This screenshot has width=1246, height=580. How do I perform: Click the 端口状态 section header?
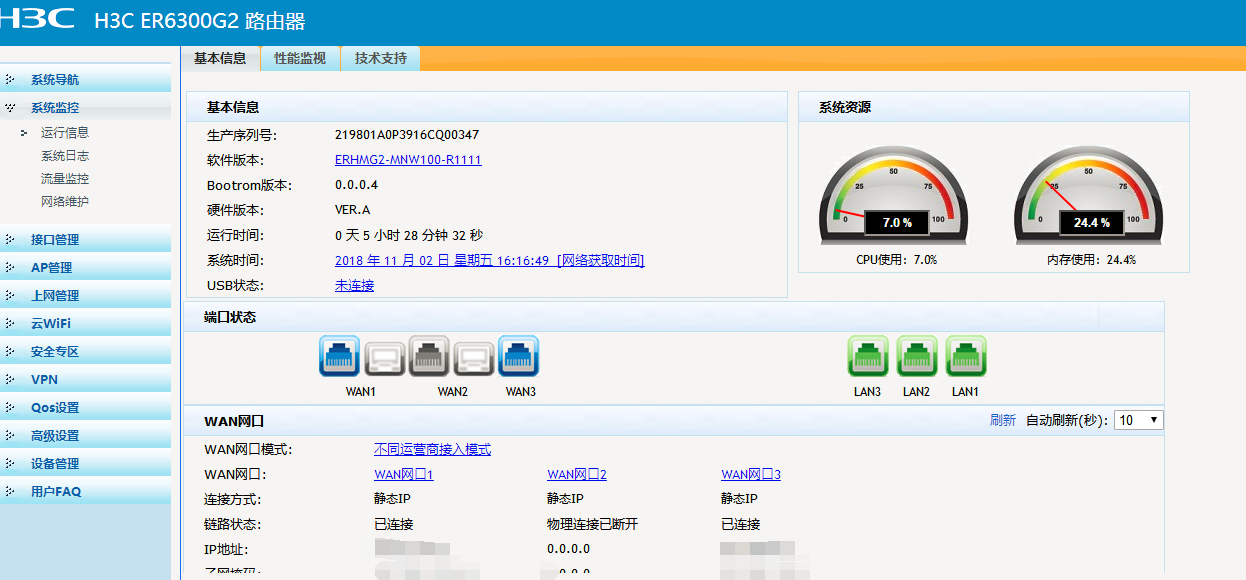tap(675, 317)
